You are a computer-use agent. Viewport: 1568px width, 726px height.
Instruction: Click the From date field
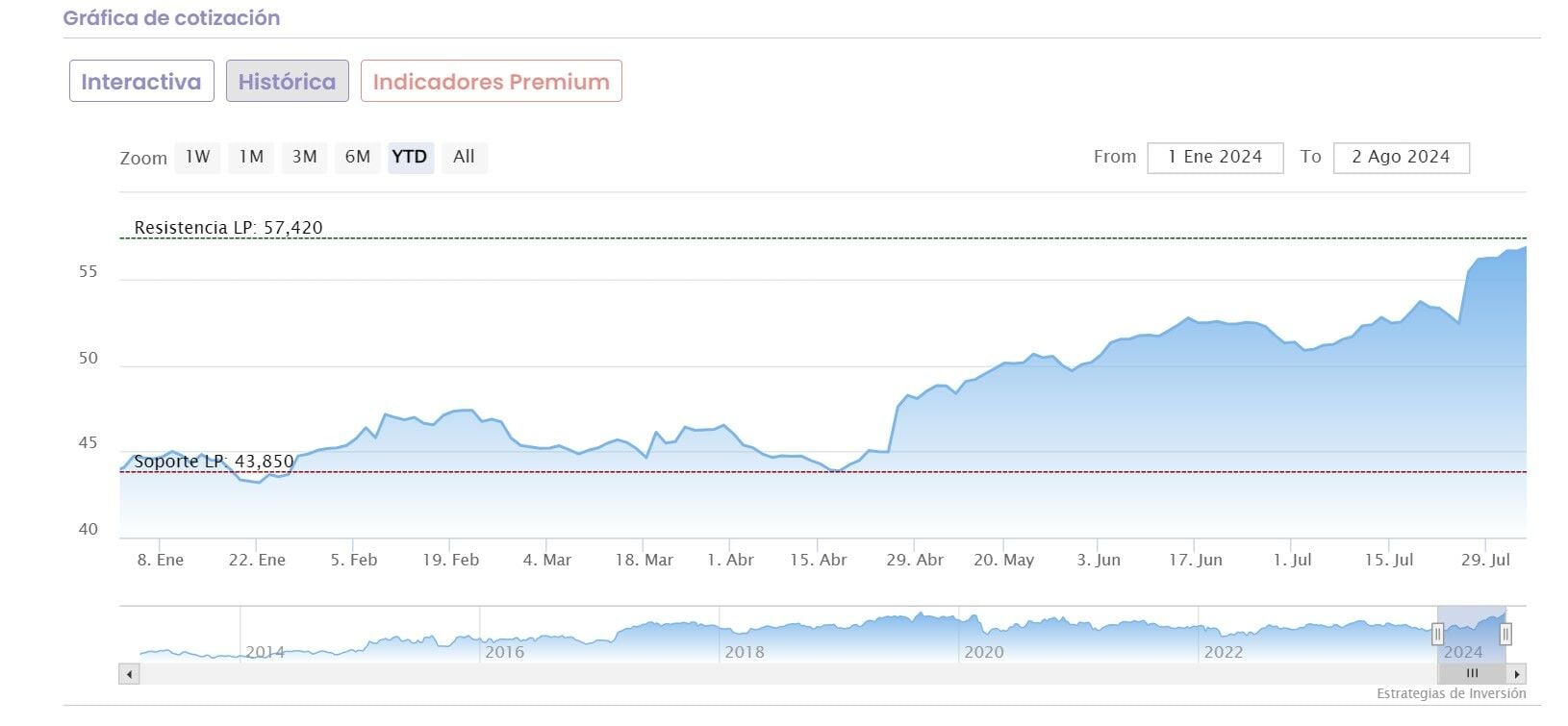(1215, 158)
